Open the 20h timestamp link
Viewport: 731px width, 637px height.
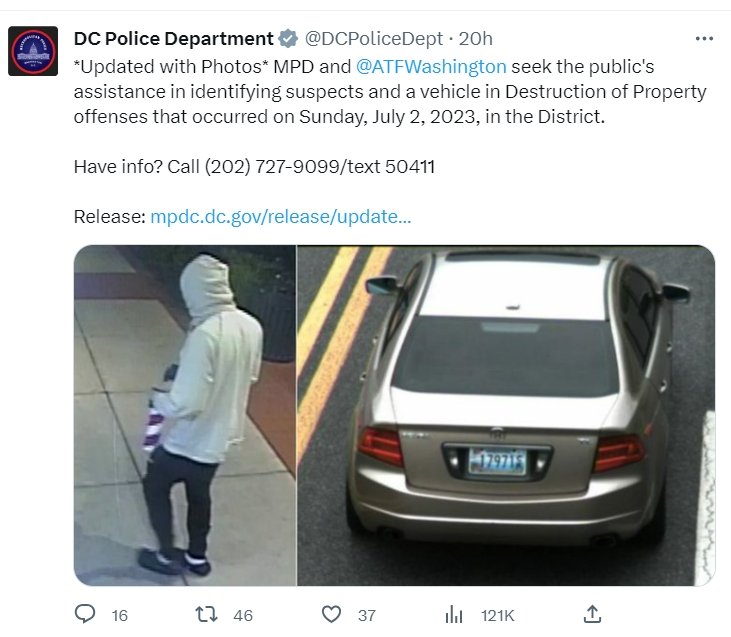[x=476, y=39]
